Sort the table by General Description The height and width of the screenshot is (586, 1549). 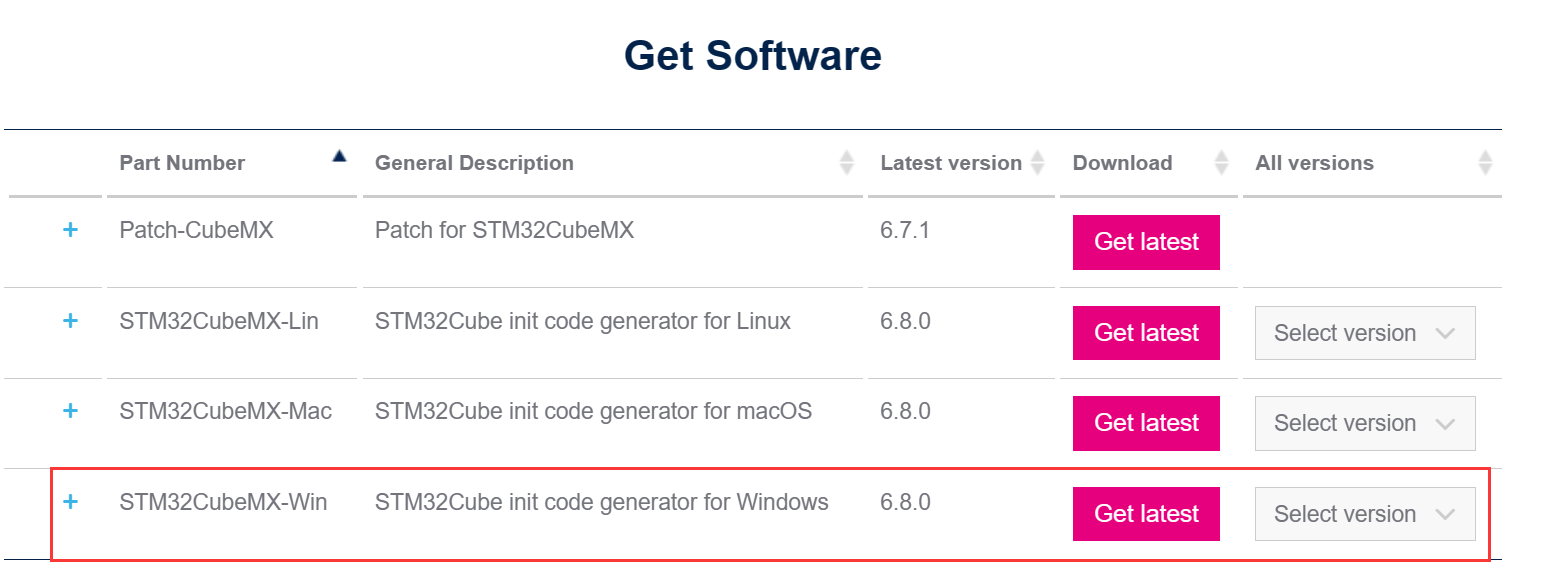(847, 162)
